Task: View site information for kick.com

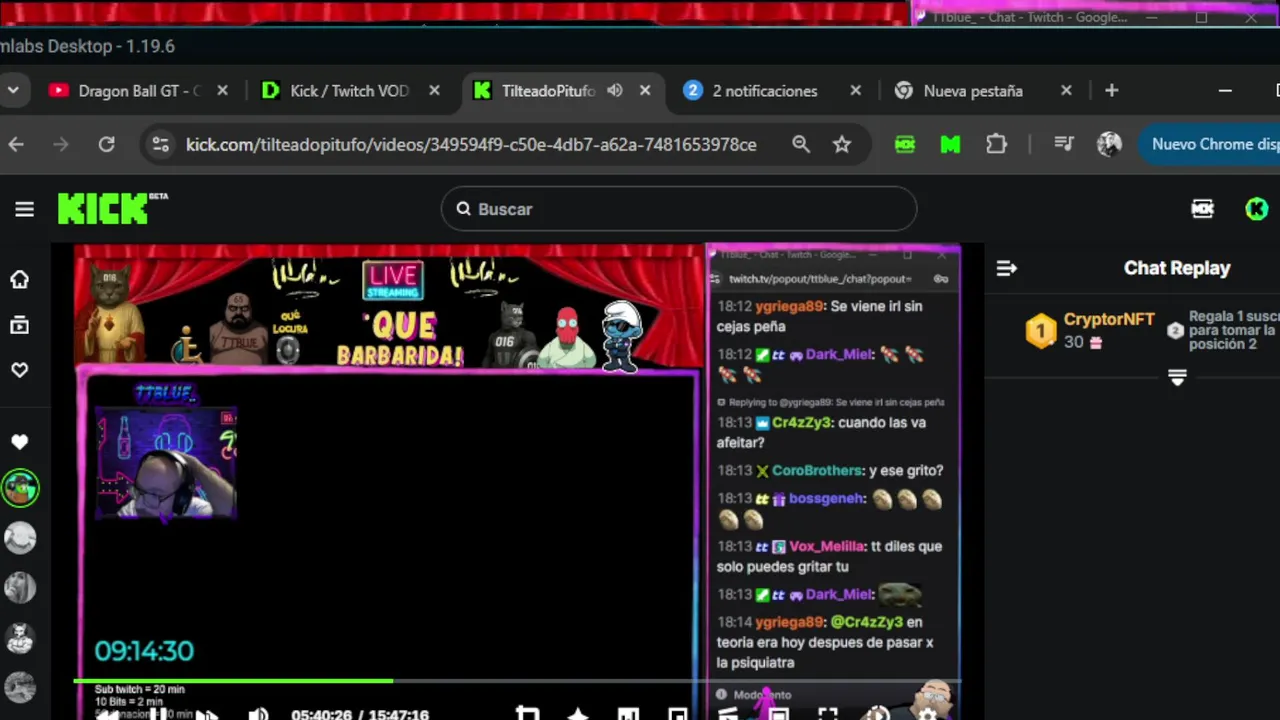Action: coord(160,144)
